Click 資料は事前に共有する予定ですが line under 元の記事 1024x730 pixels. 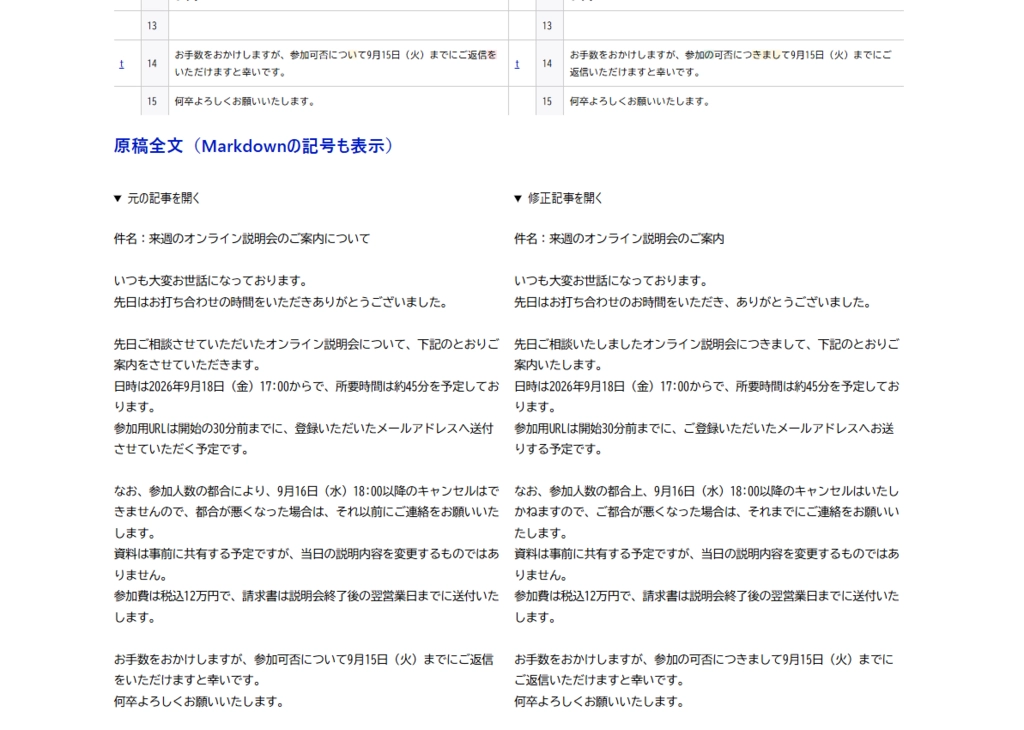306,554
